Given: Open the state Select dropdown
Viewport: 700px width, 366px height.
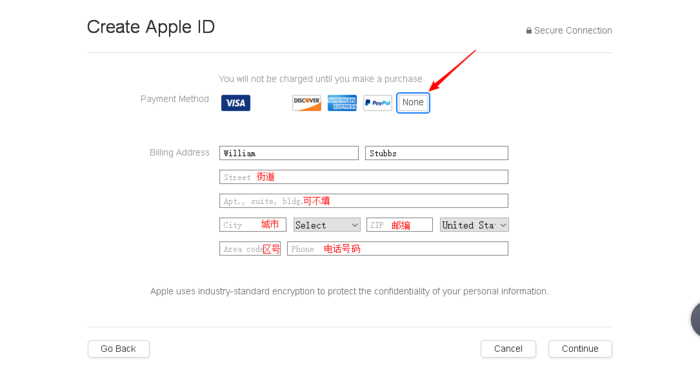Looking at the screenshot, I should click(327, 225).
